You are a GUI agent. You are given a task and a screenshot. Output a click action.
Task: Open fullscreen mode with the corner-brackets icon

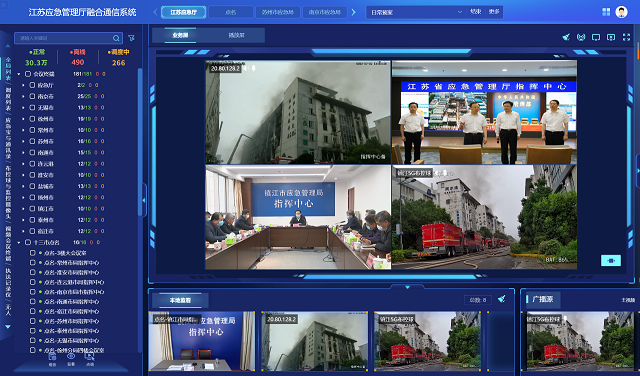[627, 37]
